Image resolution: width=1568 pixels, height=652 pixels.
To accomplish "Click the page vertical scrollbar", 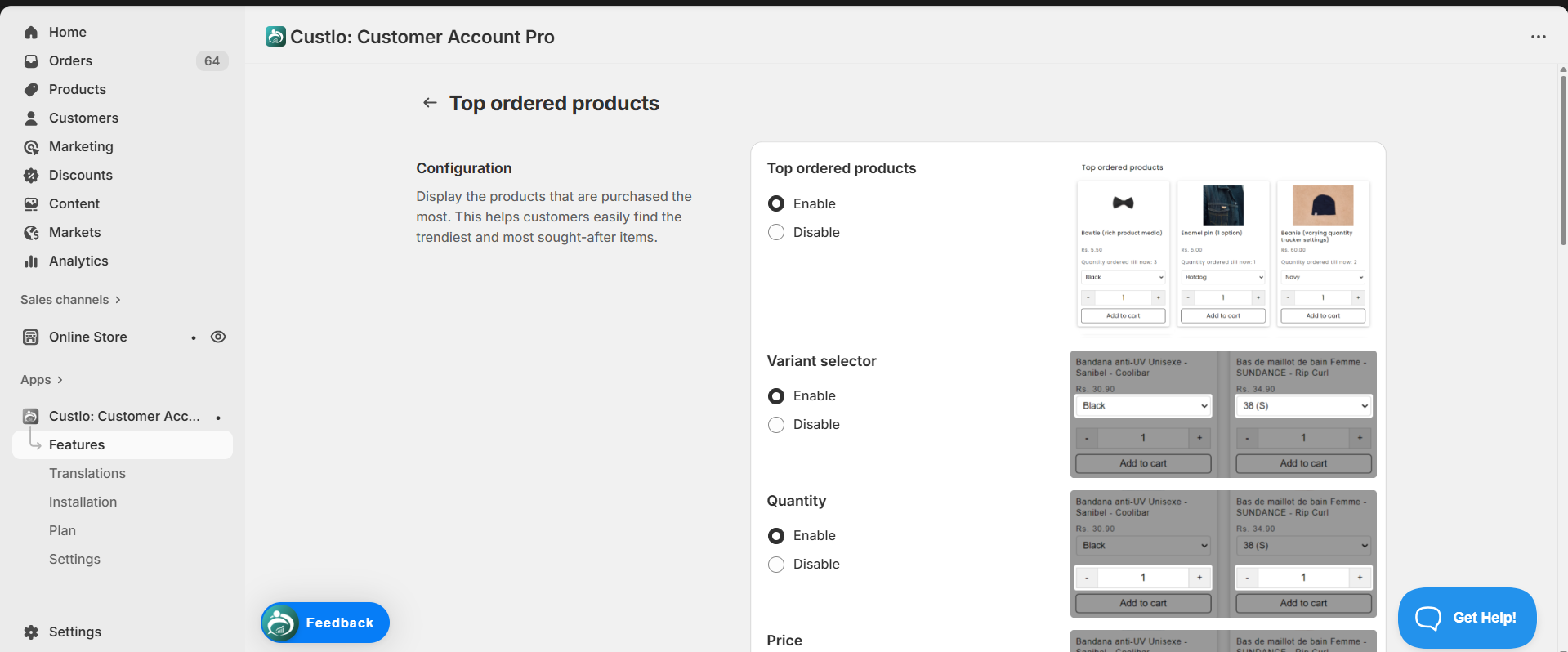I will click(x=1563, y=159).
